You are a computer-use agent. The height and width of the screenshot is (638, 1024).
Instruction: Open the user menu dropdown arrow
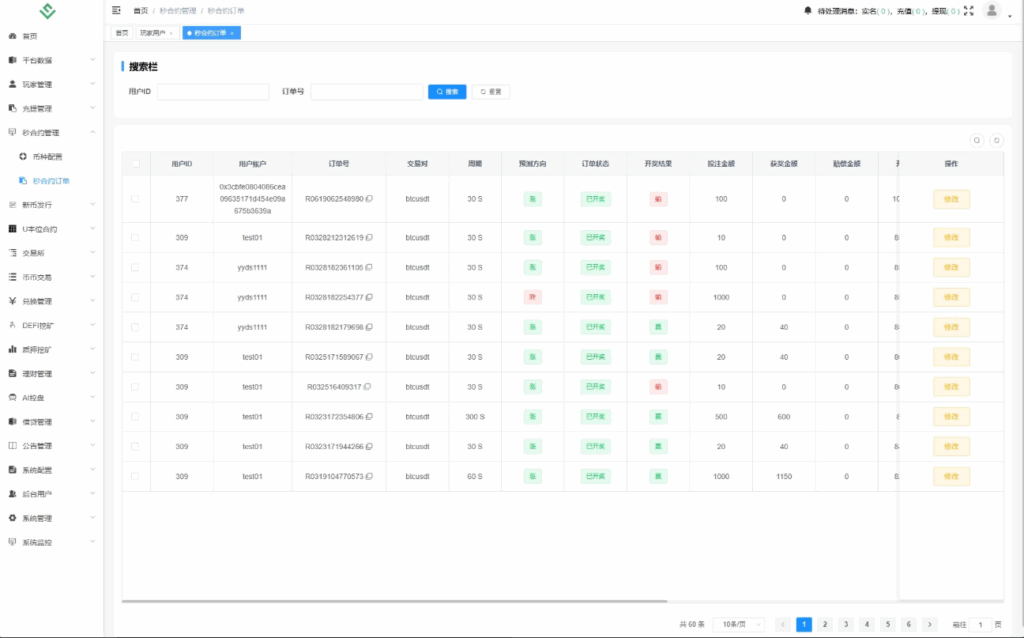(x=1010, y=16)
